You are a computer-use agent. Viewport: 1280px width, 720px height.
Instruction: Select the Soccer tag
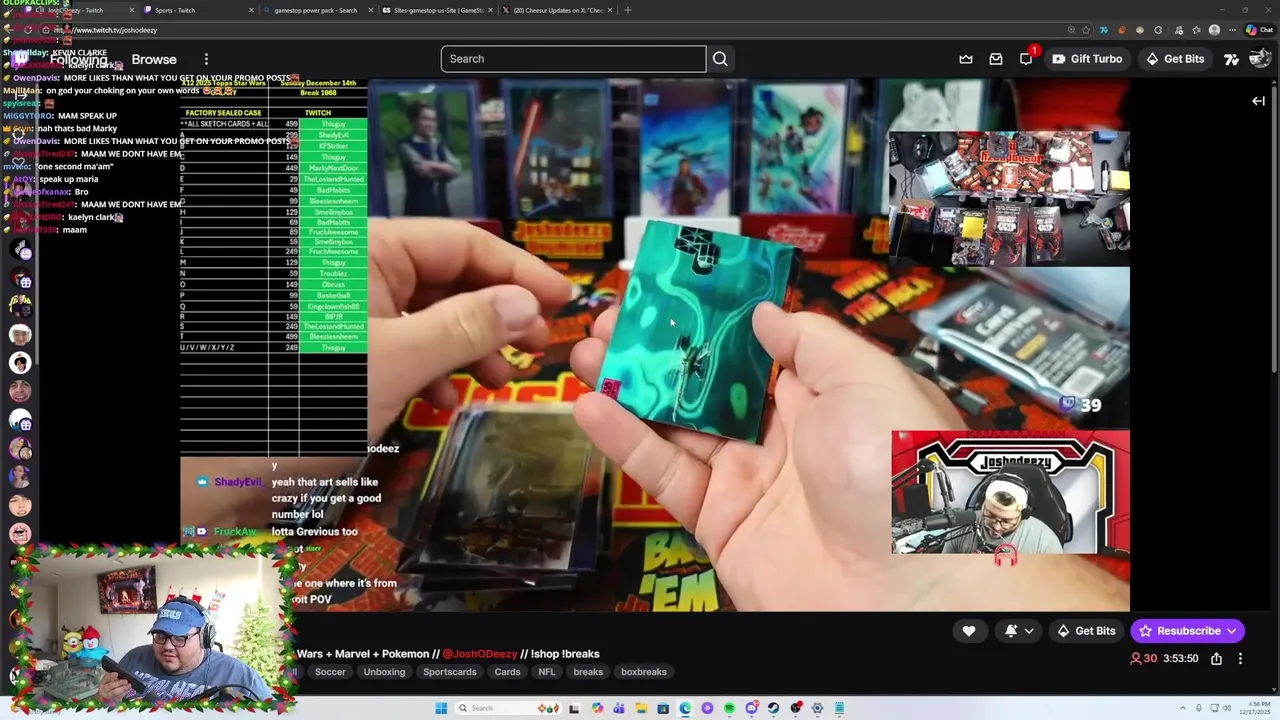pos(330,672)
